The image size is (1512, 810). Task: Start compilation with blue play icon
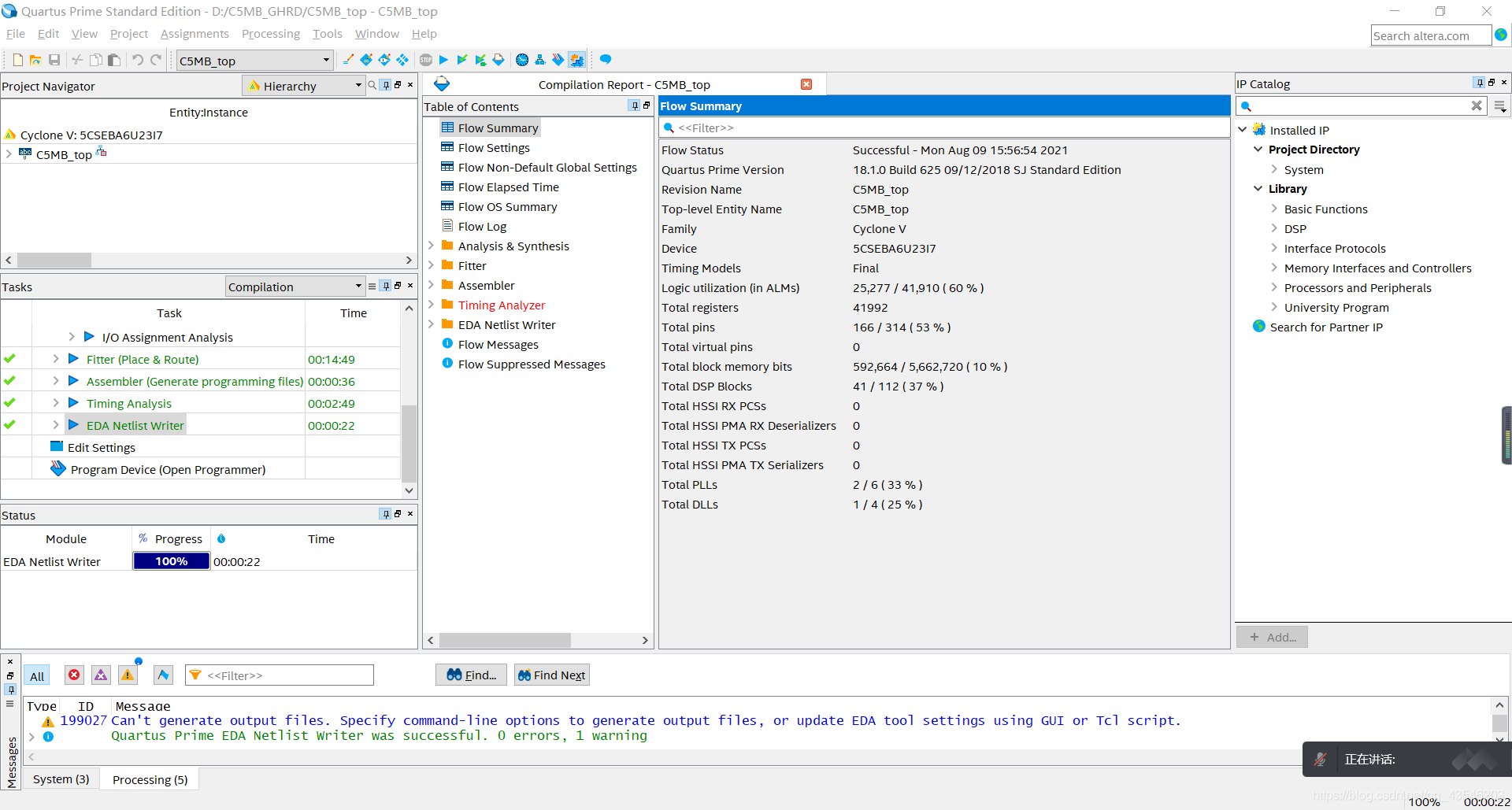click(x=443, y=60)
